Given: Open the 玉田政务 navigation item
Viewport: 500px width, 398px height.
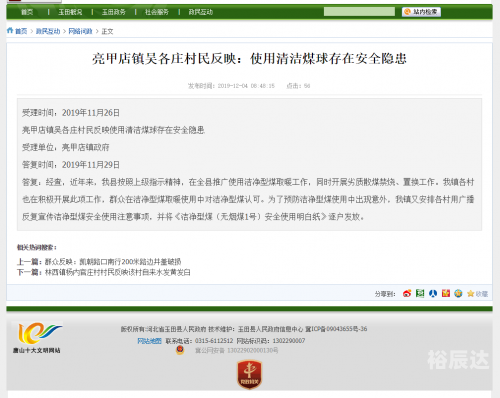Looking at the screenshot, I should point(114,12).
